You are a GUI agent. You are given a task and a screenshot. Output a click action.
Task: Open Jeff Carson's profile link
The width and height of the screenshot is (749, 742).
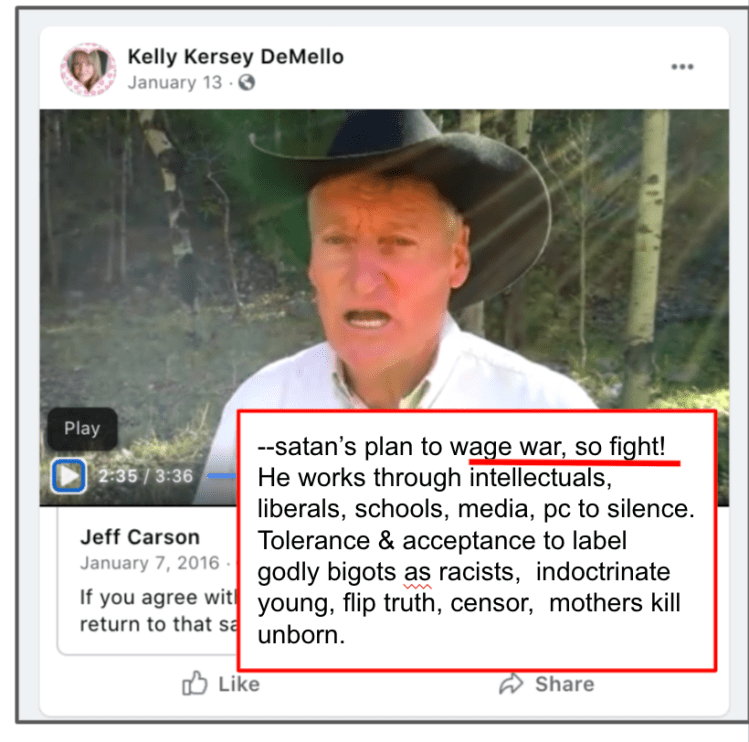[140, 537]
